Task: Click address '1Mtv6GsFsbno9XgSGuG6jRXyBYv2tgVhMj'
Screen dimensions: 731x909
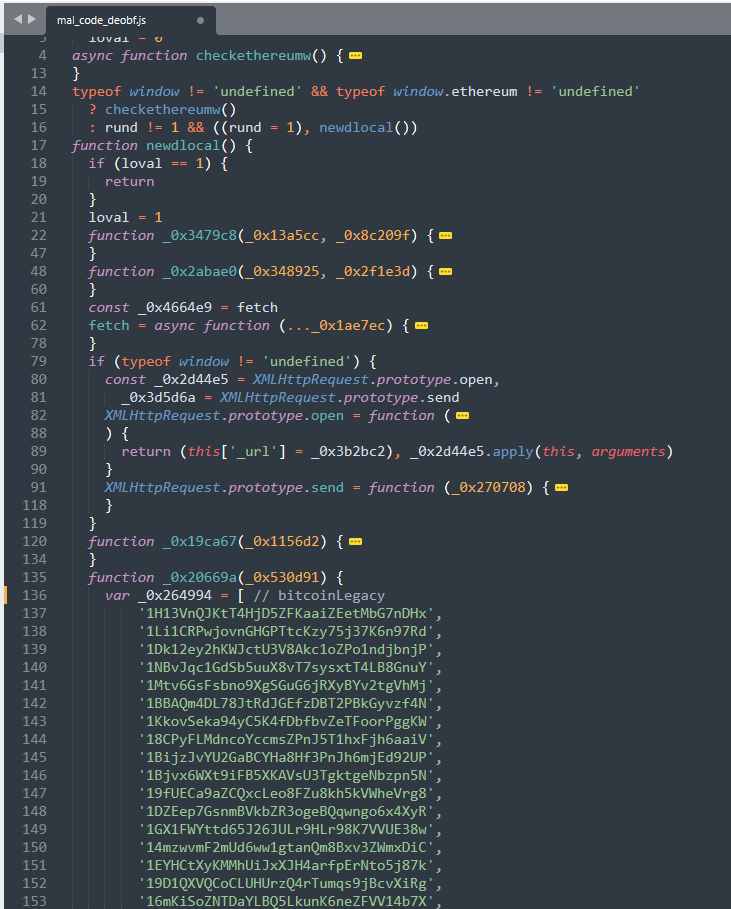Action: coord(286,685)
